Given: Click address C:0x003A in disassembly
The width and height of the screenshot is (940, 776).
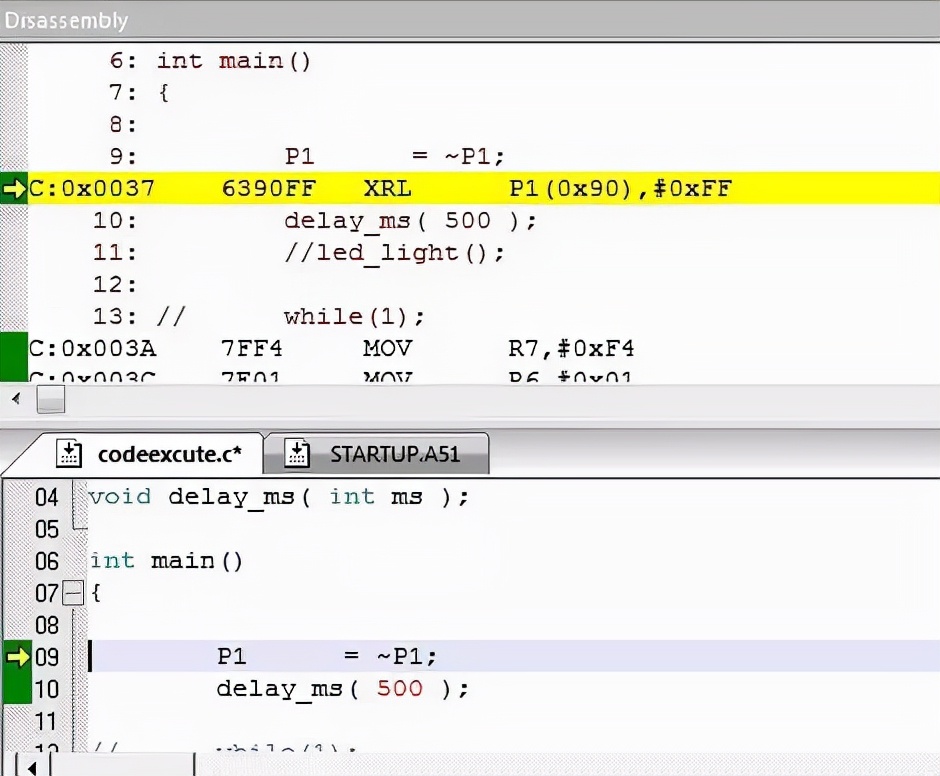Looking at the screenshot, I should click(x=92, y=348).
